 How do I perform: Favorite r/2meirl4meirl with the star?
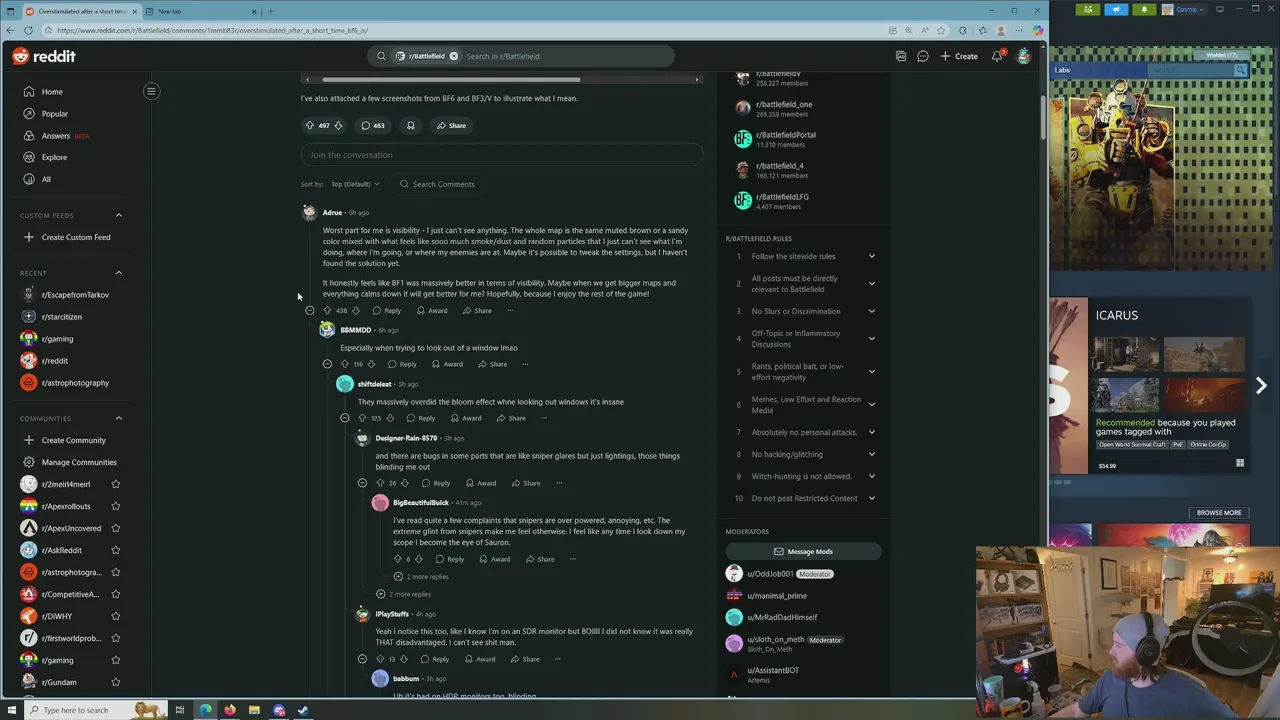pos(115,484)
